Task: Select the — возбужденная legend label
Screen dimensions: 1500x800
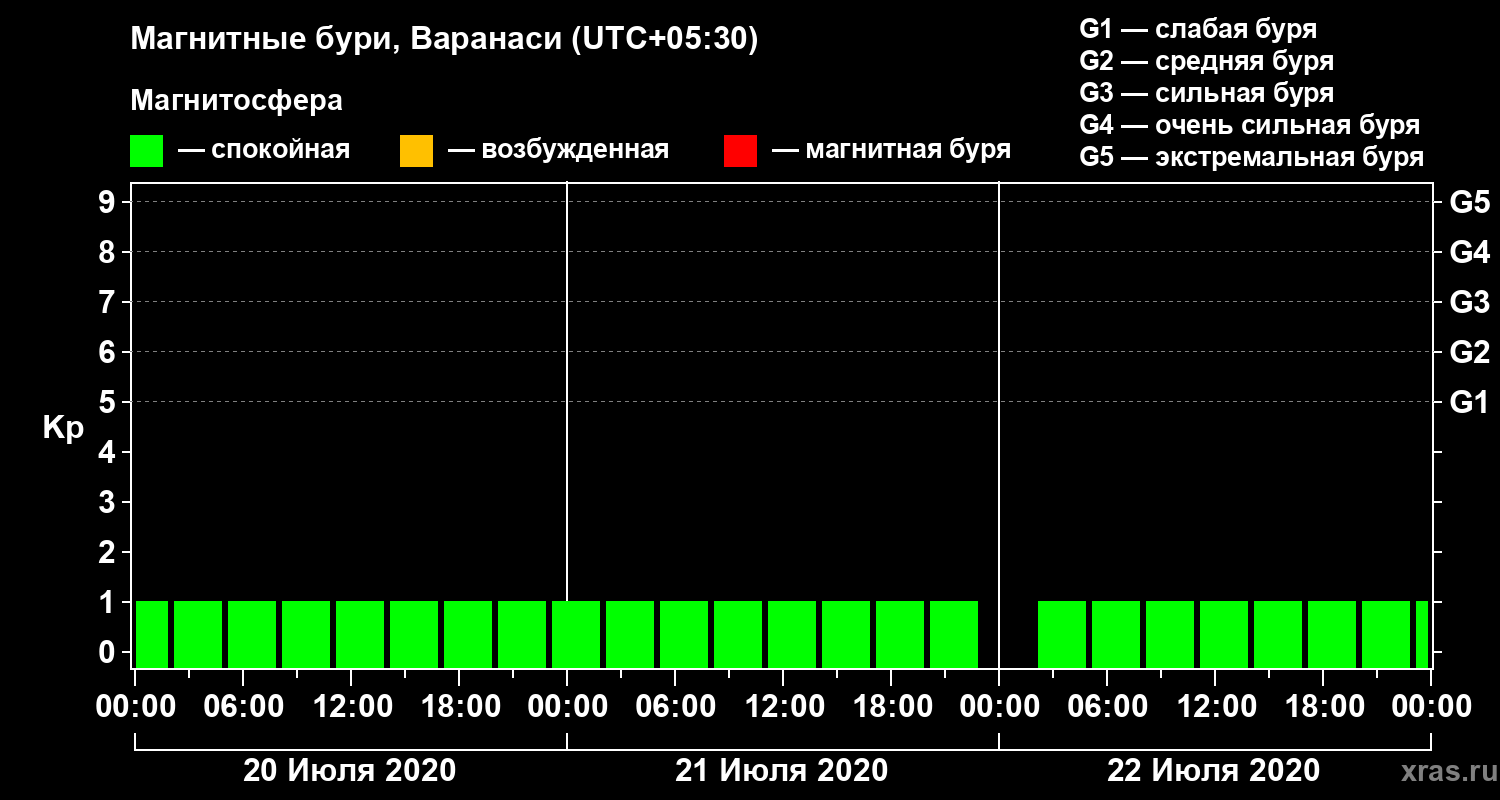Action: (558, 151)
